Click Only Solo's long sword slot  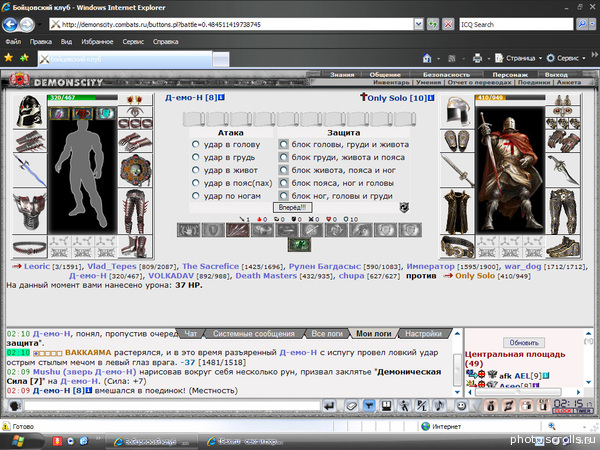457,170
